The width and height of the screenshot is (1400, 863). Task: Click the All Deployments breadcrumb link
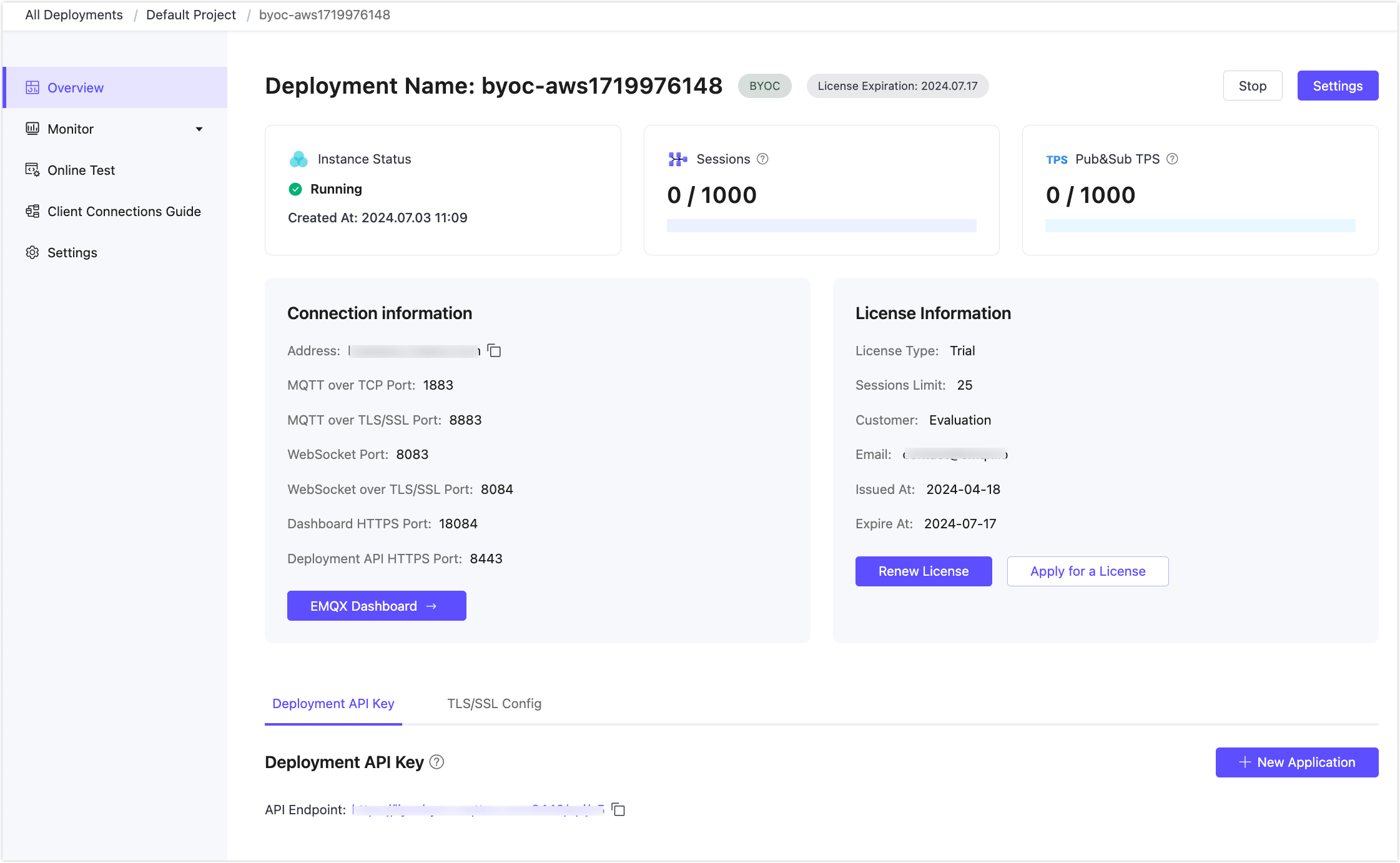point(74,15)
